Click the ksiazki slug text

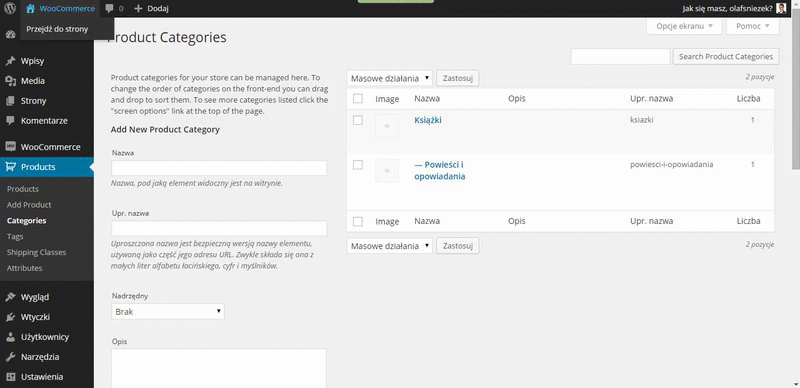tap(642, 120)
